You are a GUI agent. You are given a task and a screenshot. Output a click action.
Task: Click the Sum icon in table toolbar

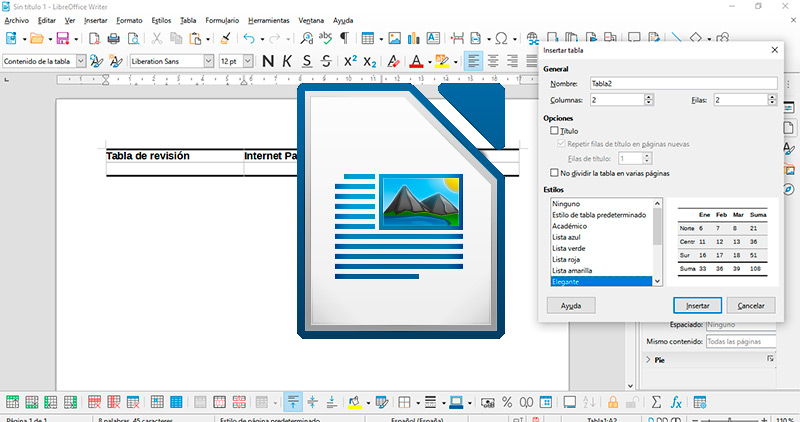click(x=656, y=402)
